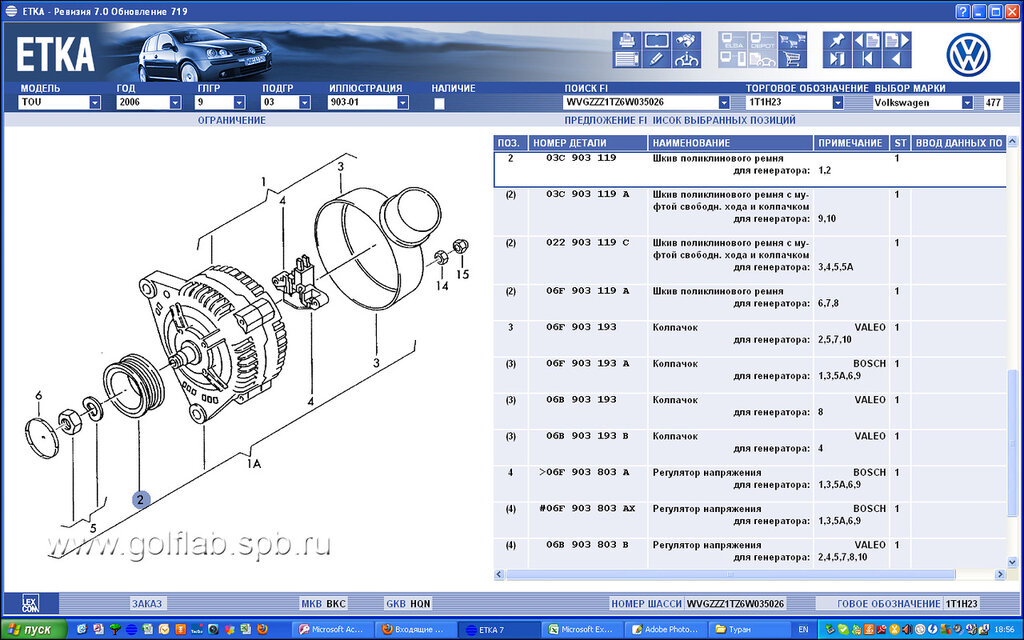Click the Volkswagen logo
The width and height of the screenshot is (1024, 640).
click(x=968, y=54)
